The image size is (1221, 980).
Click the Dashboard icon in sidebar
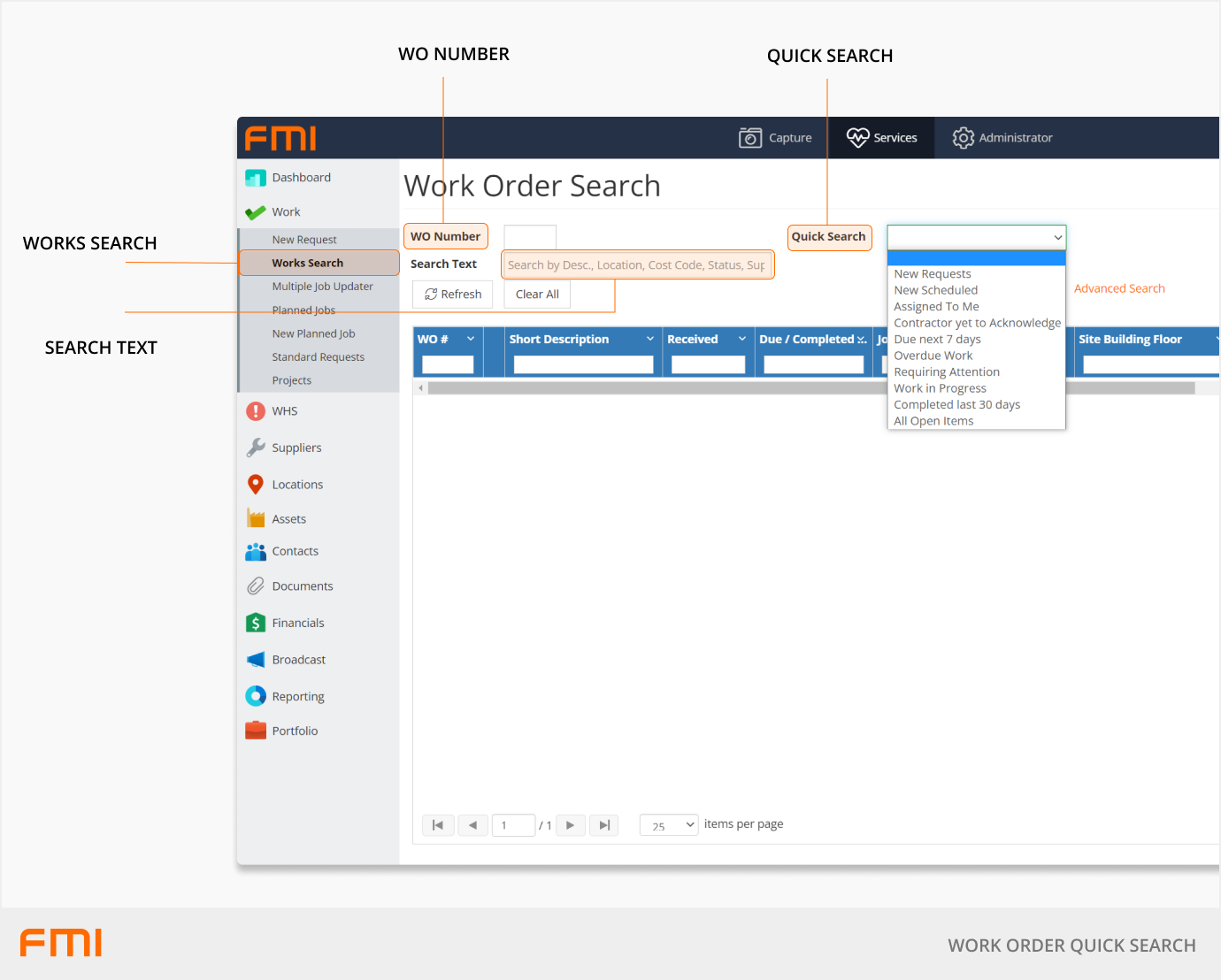tap(256, 178)
